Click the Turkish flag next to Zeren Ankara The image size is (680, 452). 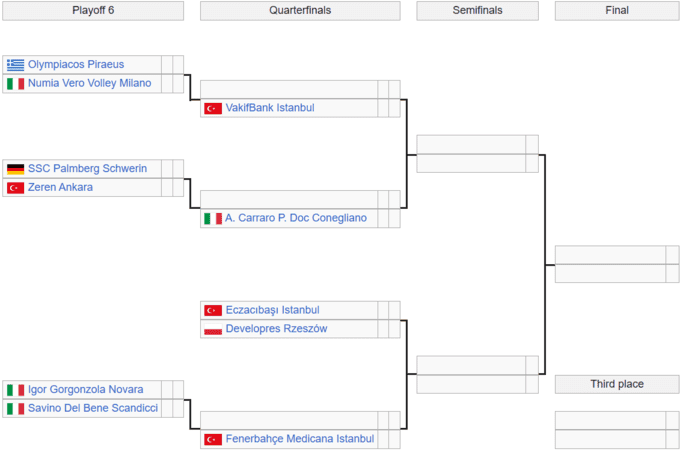coord(15,188)
